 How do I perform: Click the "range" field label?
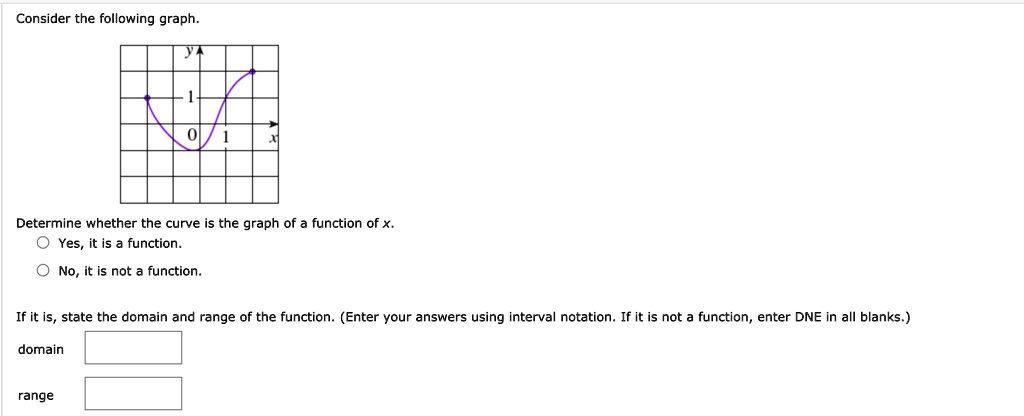[x=35, y=395]
